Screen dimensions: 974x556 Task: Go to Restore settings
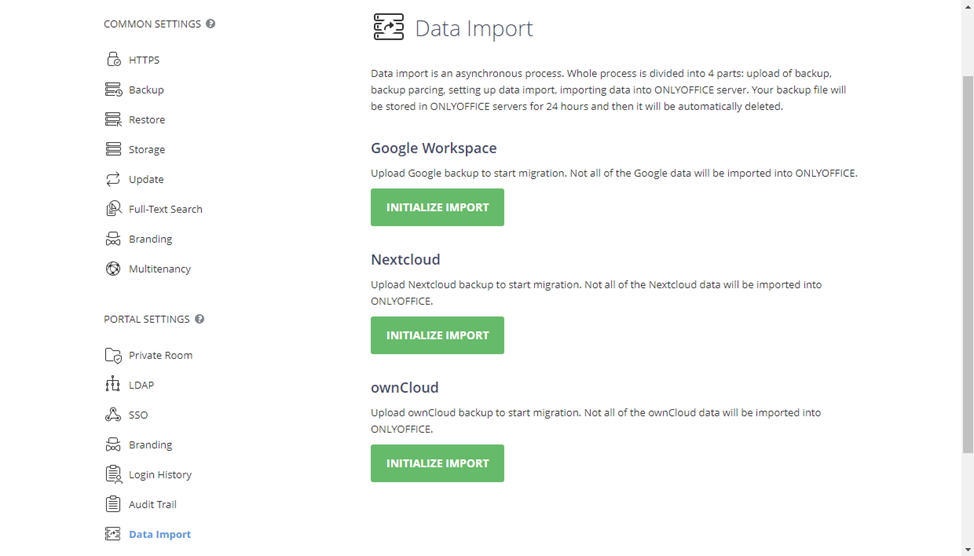(x=147, y=119)
